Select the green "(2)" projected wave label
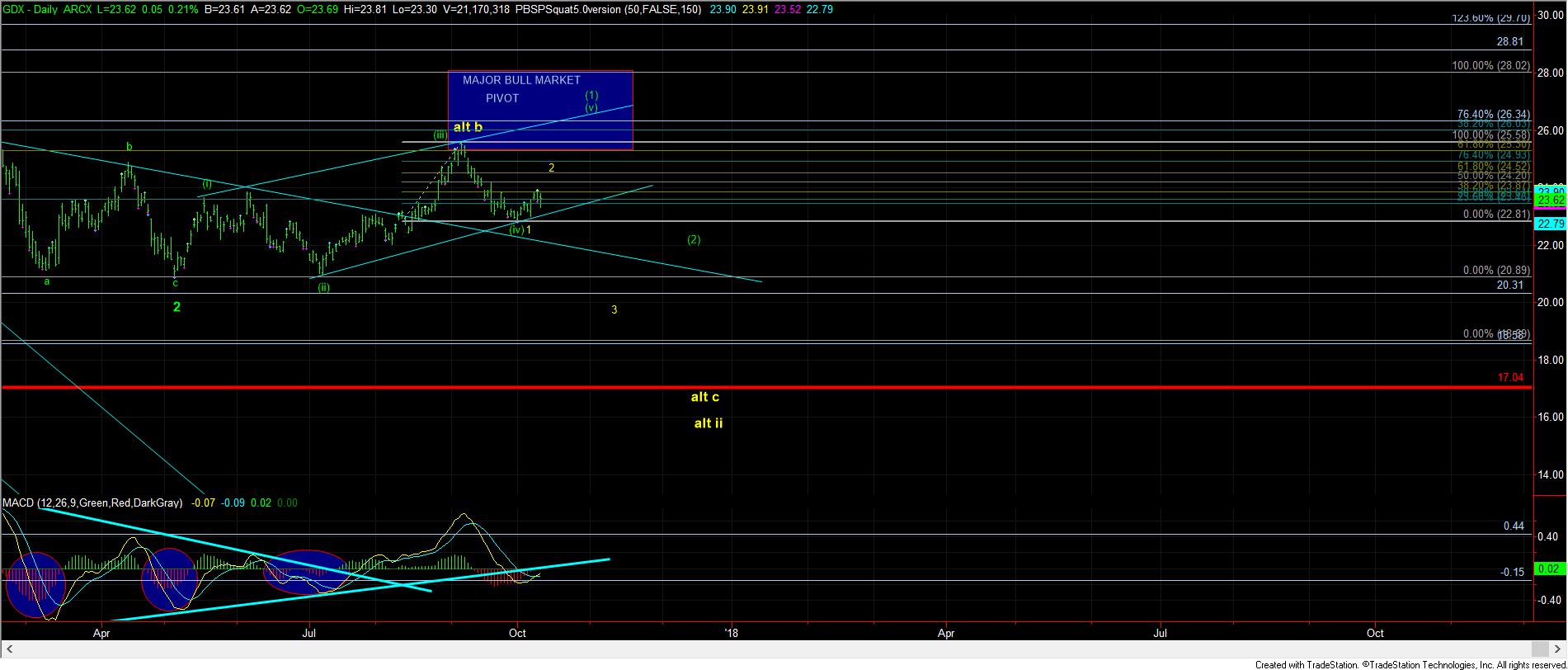 [694, 240]
